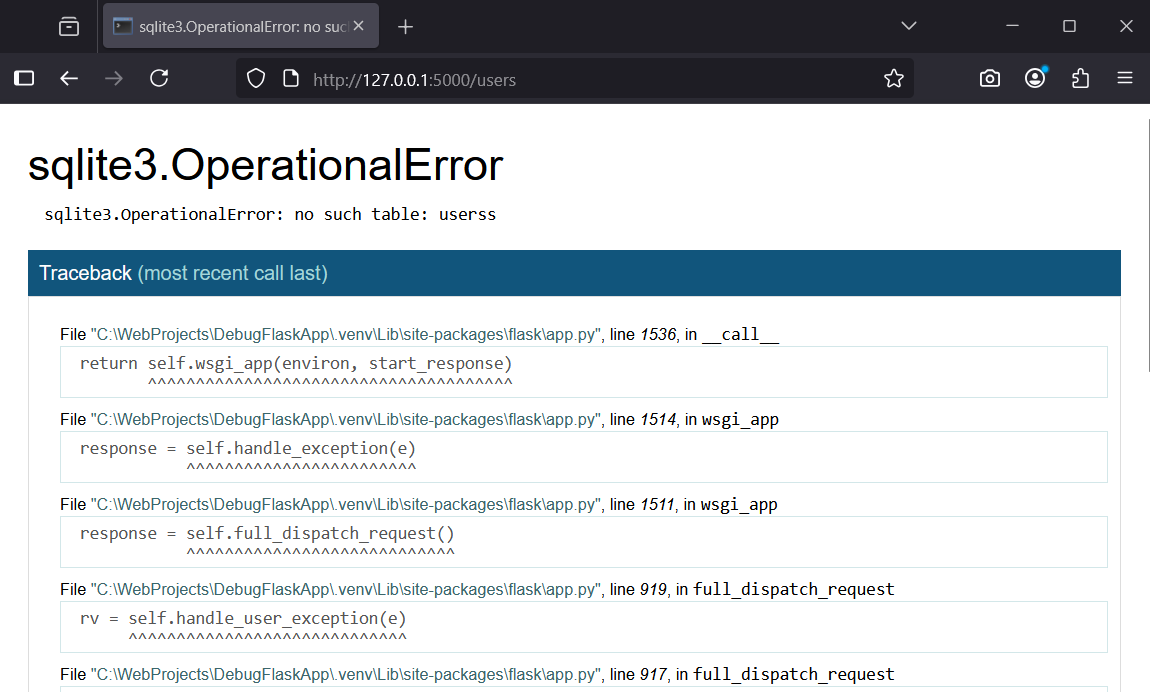Open the extensions puzzle icon
This screenshot has height=692, width=1150.
pyautogui.click(x=1080, y=78)
